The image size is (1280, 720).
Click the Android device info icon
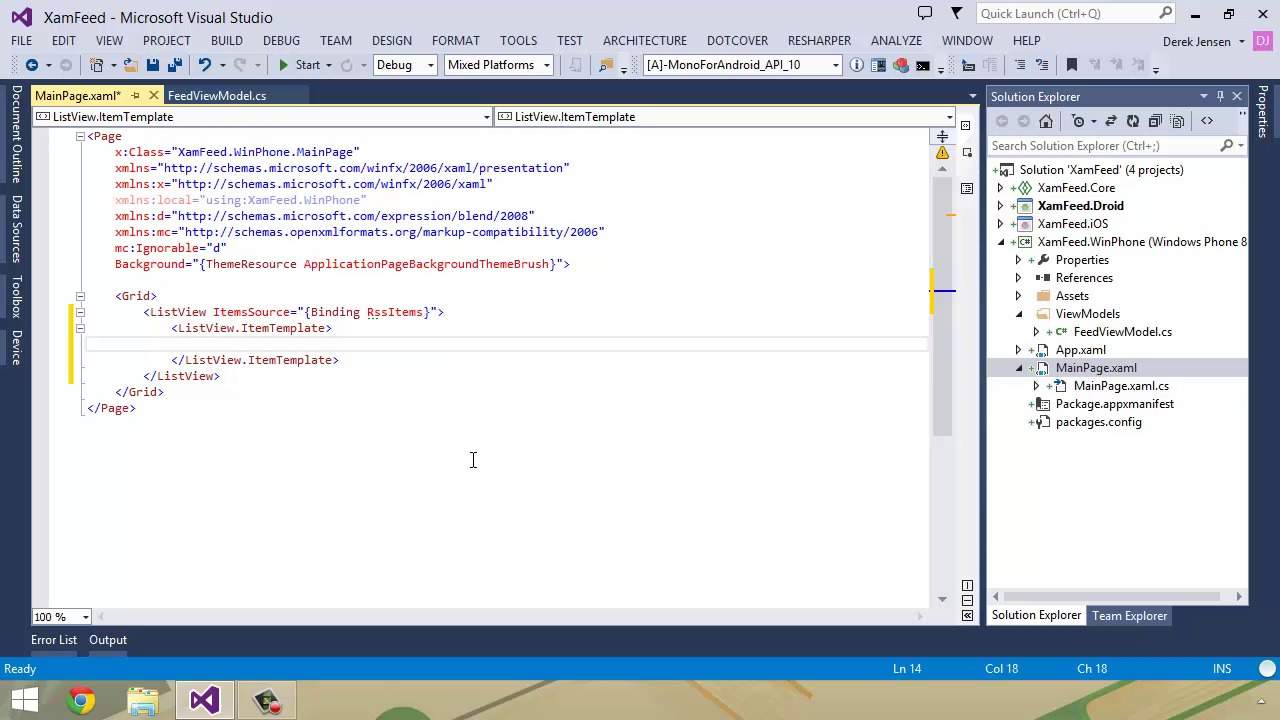tap(857, 65)
